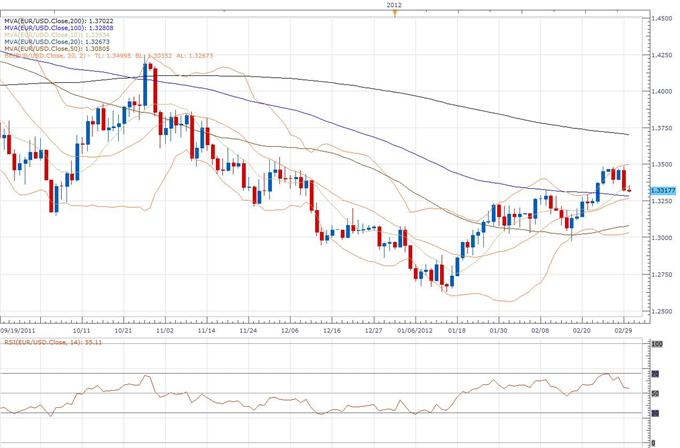Click the 1.4000 price axis label

click(x=661, y=92)
